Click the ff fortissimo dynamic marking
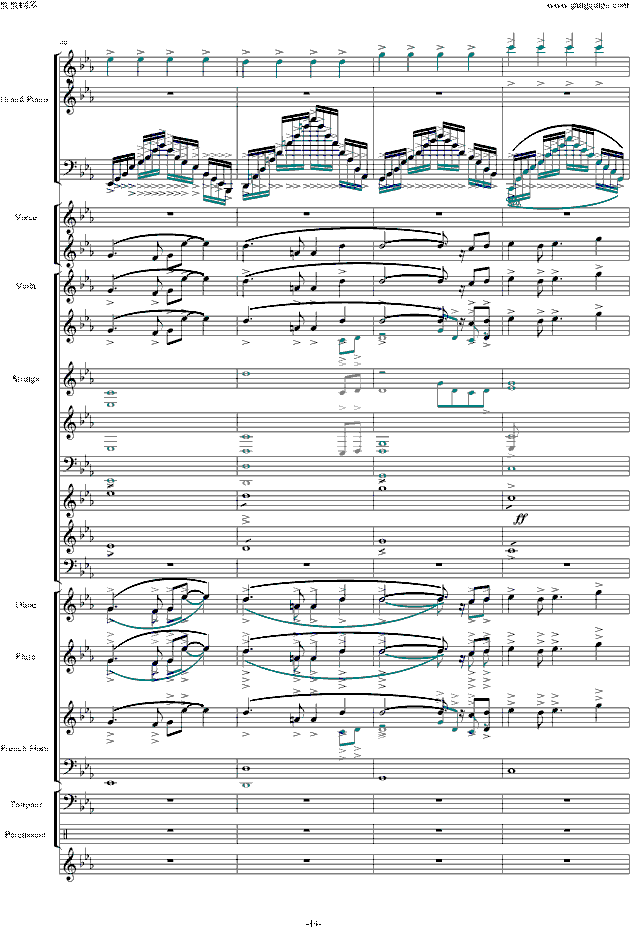This screenshot has width=630, height=927. (x=520, y=519)
